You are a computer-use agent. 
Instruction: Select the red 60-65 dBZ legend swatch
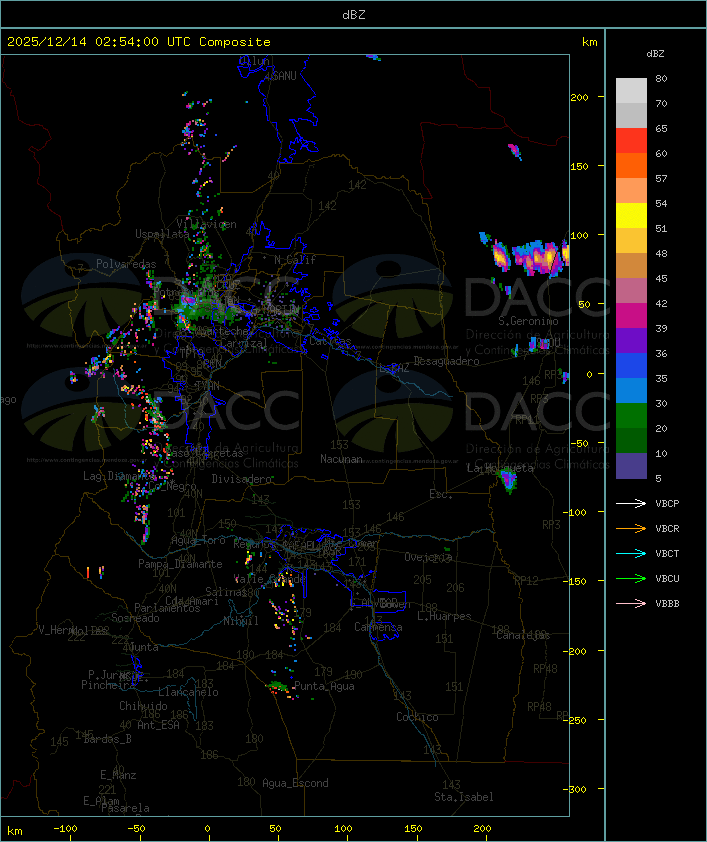[x=631, y=141]
